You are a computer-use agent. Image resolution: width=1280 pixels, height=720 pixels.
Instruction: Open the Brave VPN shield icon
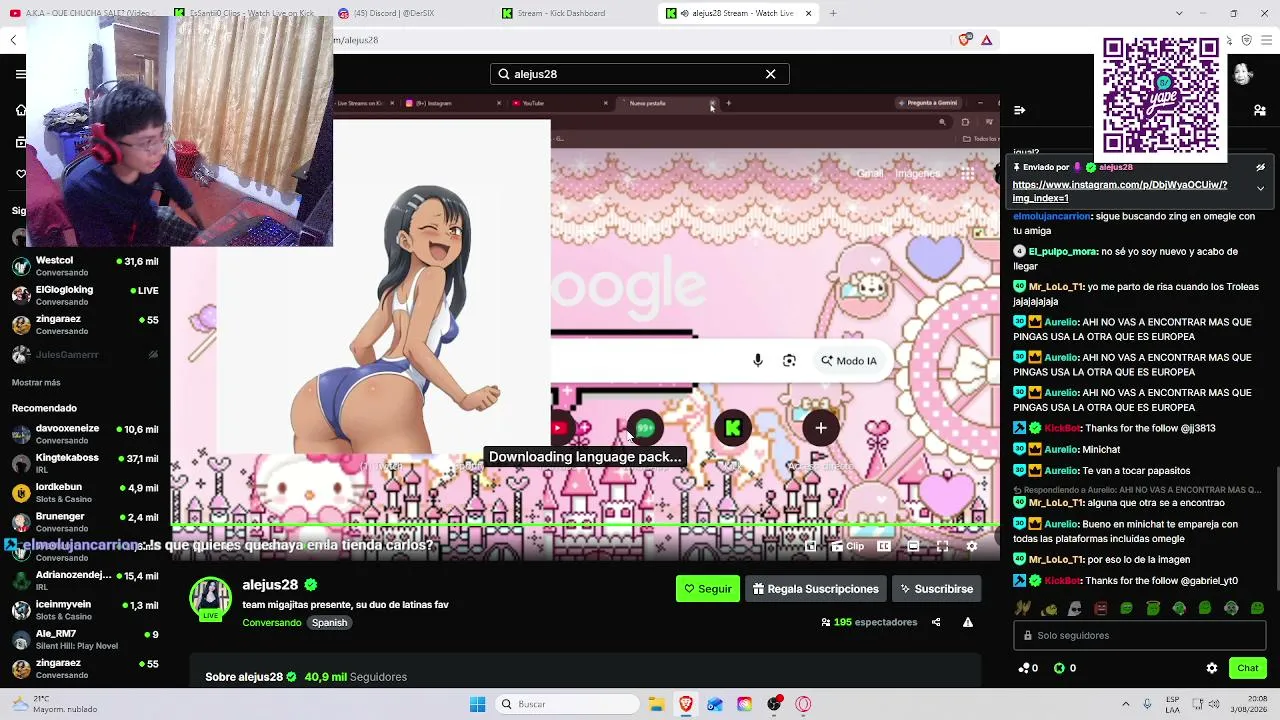pyautogui.click(x=1246, y=40)
